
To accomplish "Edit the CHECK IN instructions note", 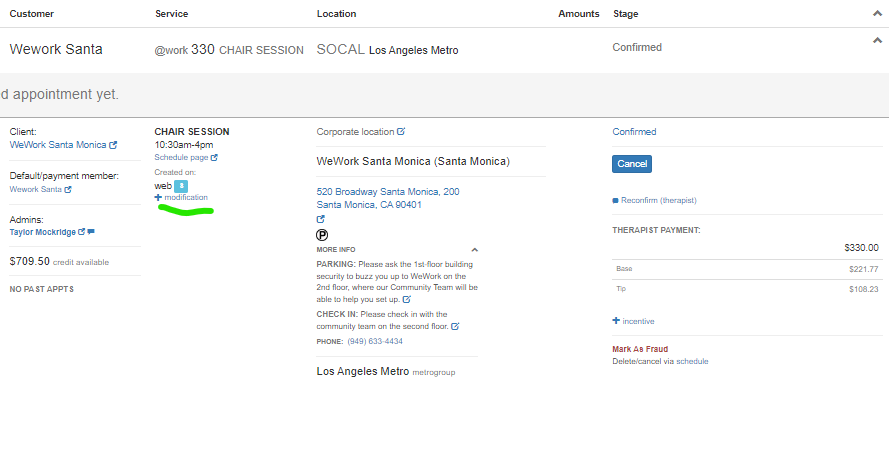I will (455, 326).
